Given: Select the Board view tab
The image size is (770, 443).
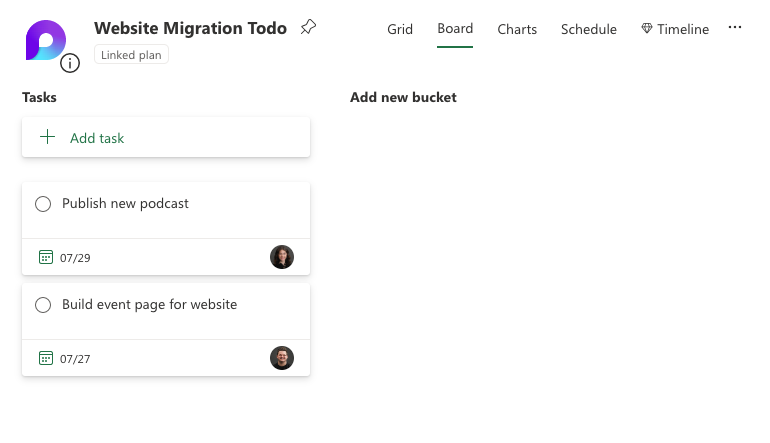Looking at the screenshot, I should pyautogui.click(x=455, y=28).
